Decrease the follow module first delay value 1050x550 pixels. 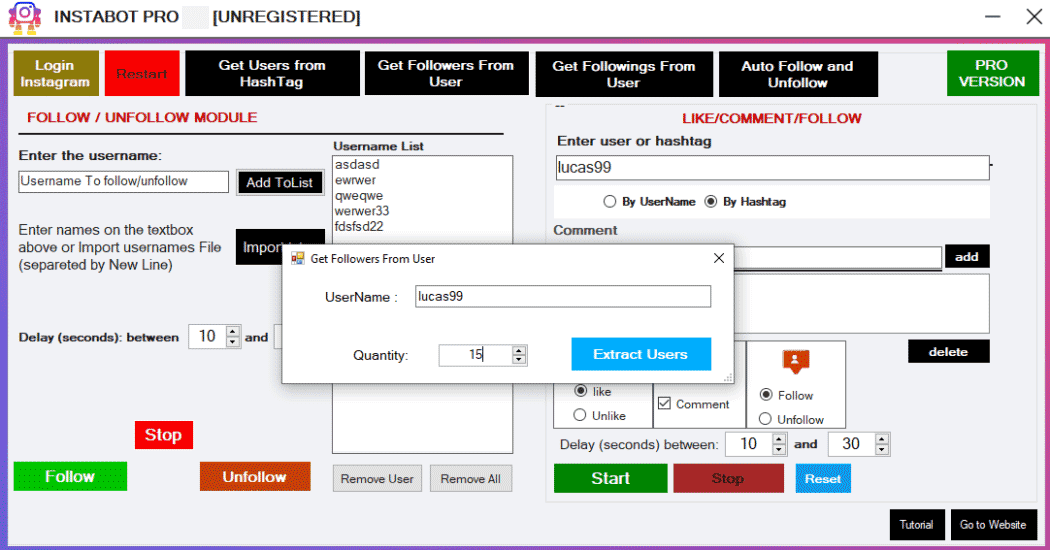[x=233, y=342]
